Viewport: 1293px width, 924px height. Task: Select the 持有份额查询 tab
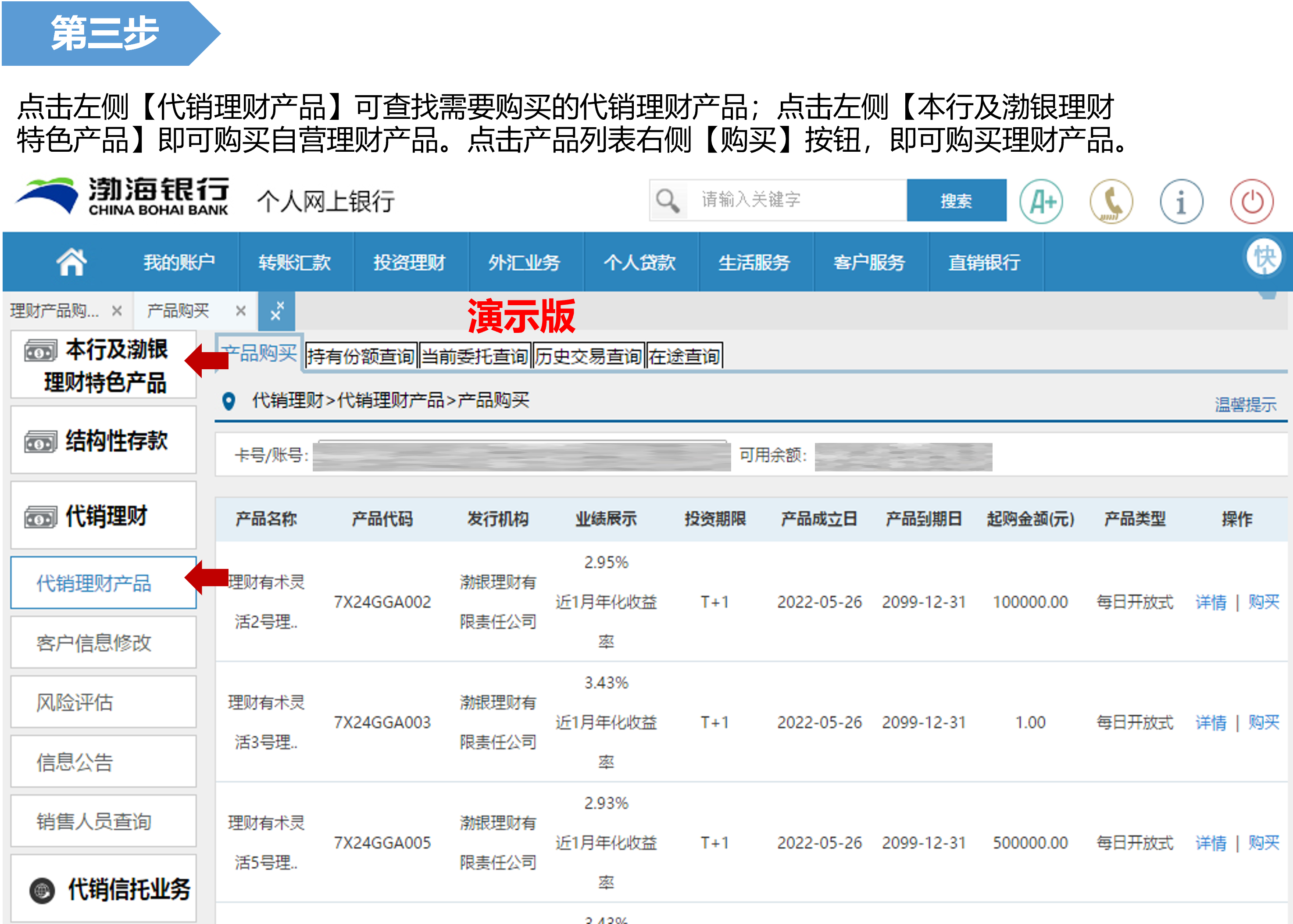click(361, 356)
